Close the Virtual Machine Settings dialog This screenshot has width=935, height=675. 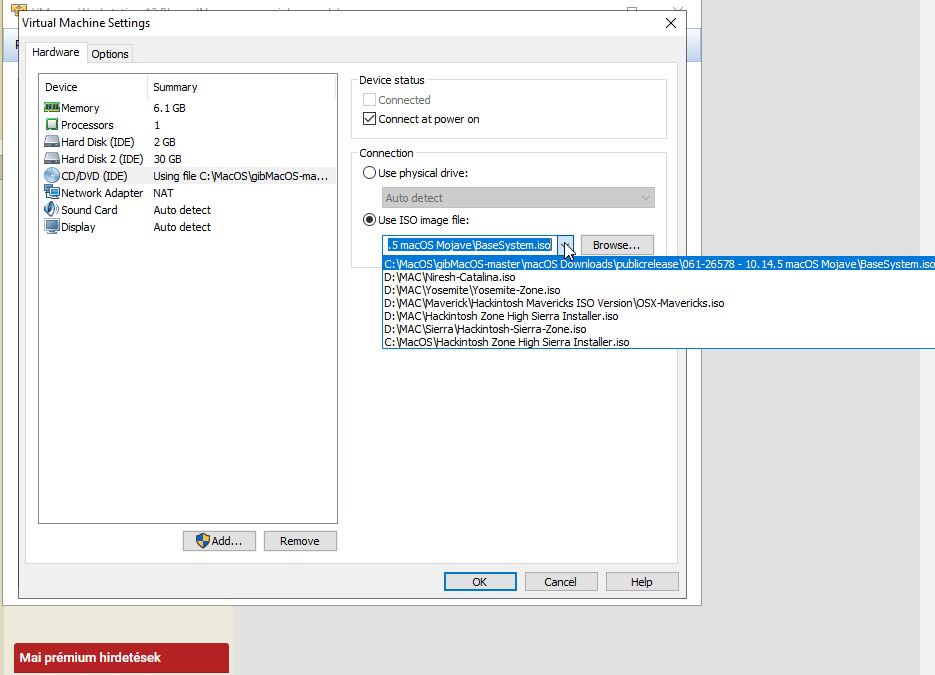671,23
